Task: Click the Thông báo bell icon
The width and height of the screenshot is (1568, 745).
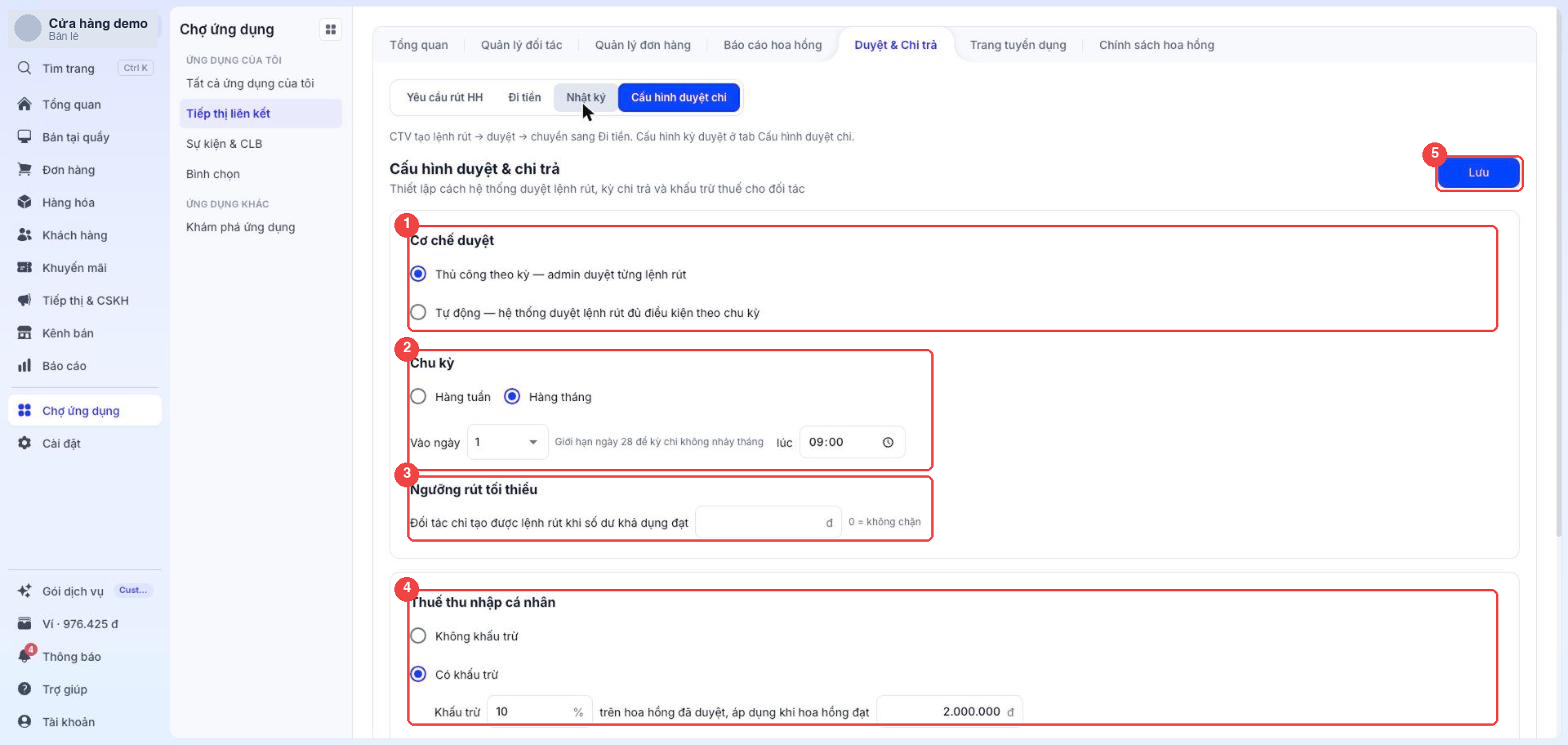Action: tap(25, 656)
